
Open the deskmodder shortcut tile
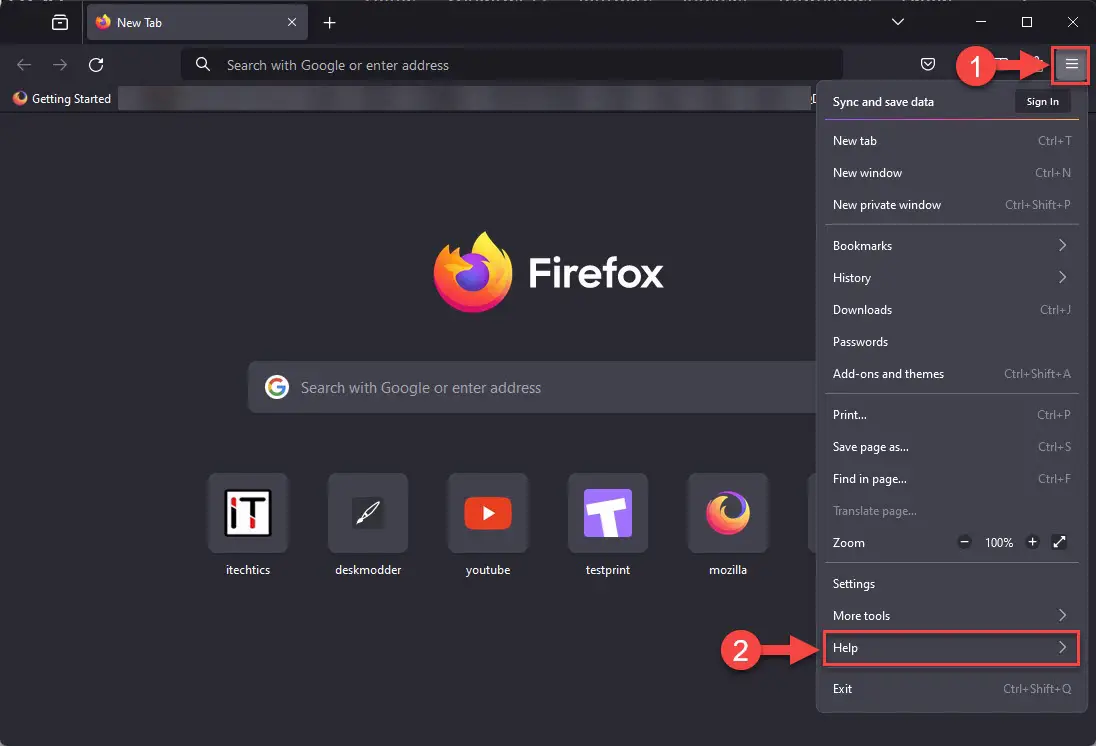tap(367, 513)
